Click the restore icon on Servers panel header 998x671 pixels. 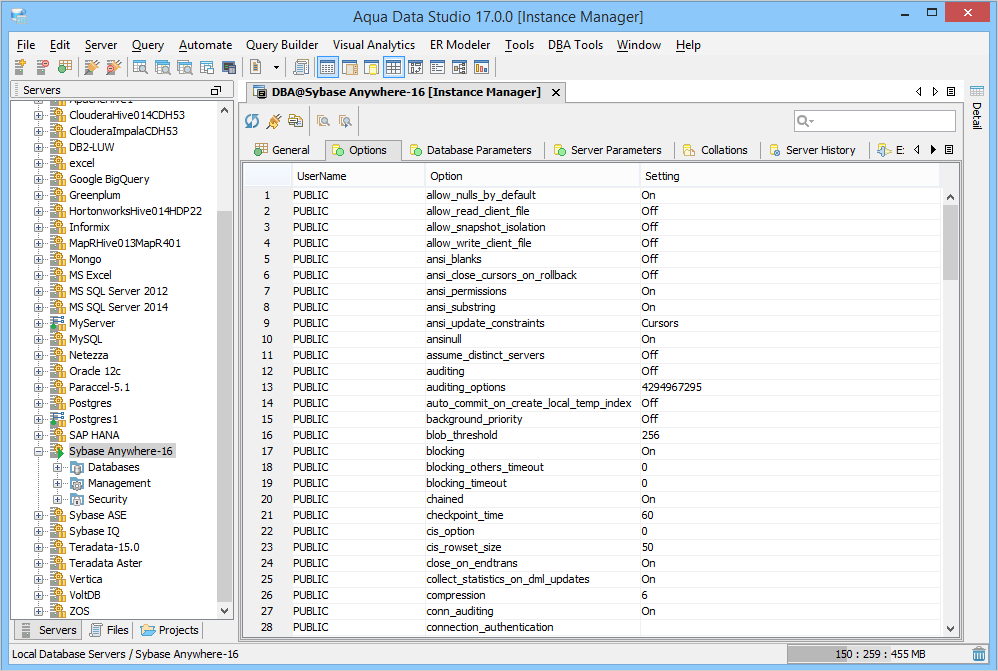[216, 90]
